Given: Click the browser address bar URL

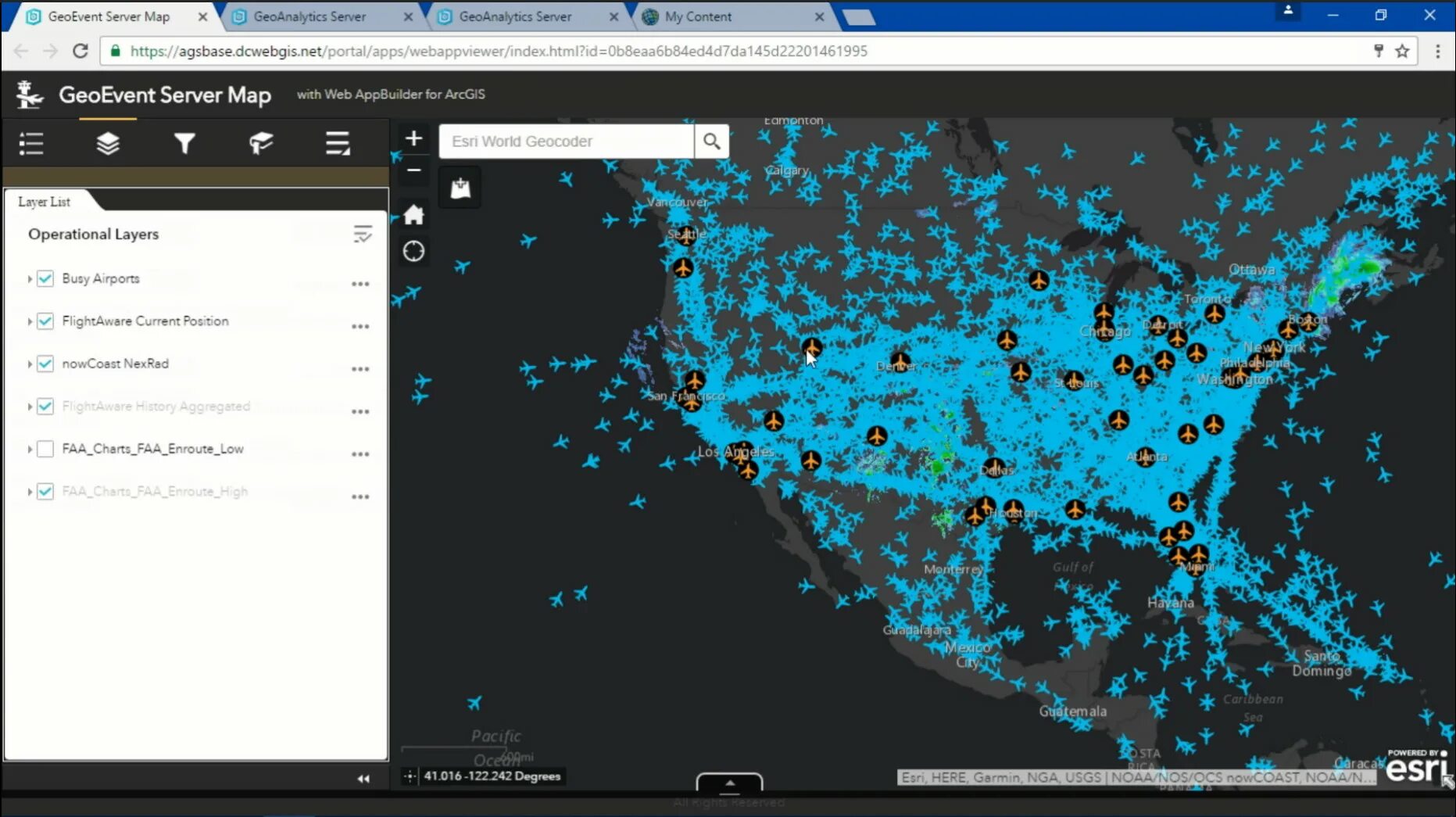Looking at the screenshot, I should click(x=499, y=51).
